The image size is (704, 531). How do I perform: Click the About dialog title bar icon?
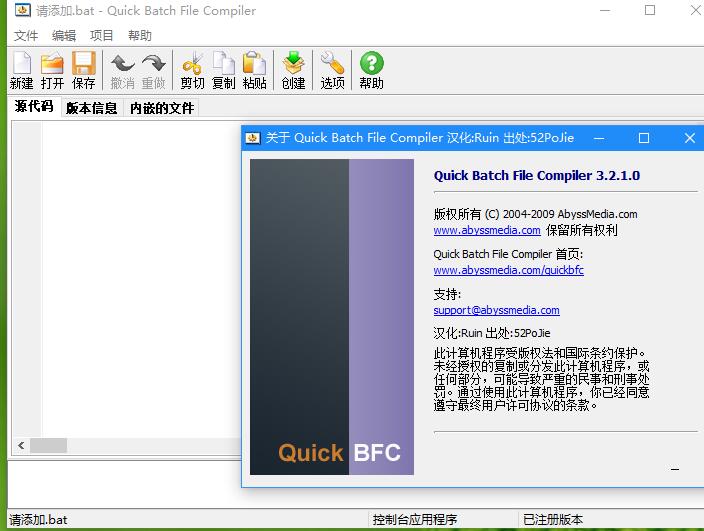click(253, 138)
